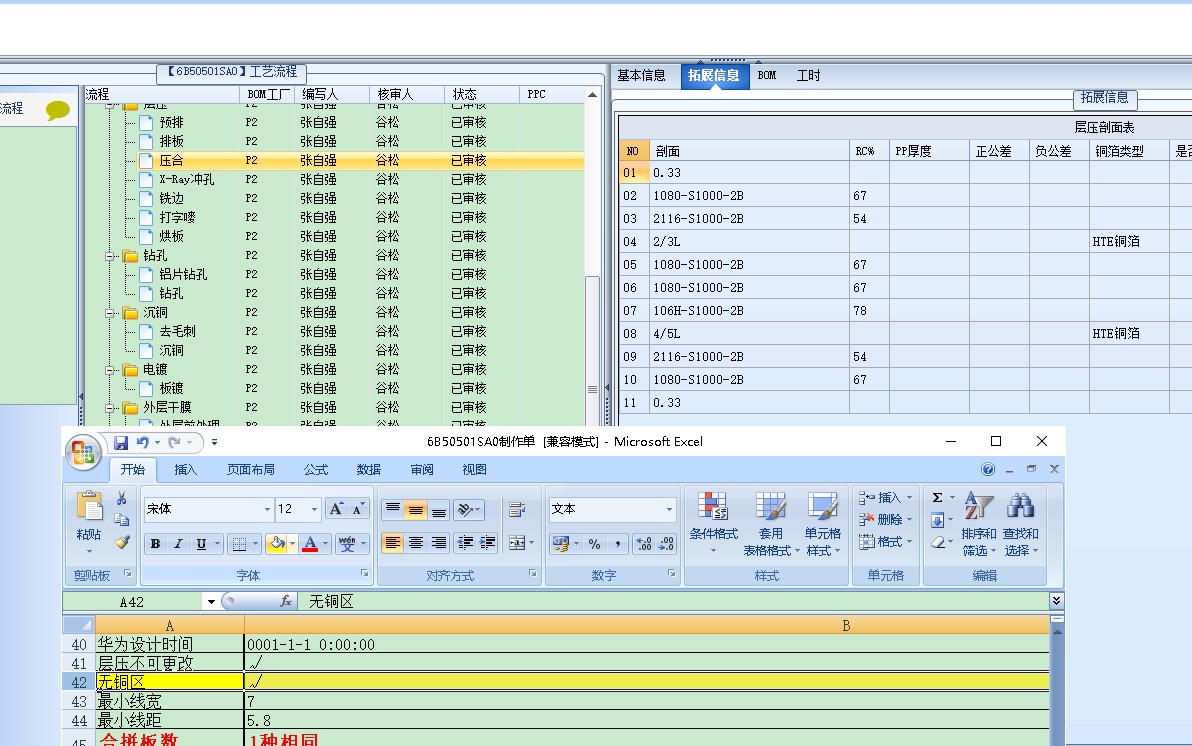Open text orientation options

coord(466,509)
